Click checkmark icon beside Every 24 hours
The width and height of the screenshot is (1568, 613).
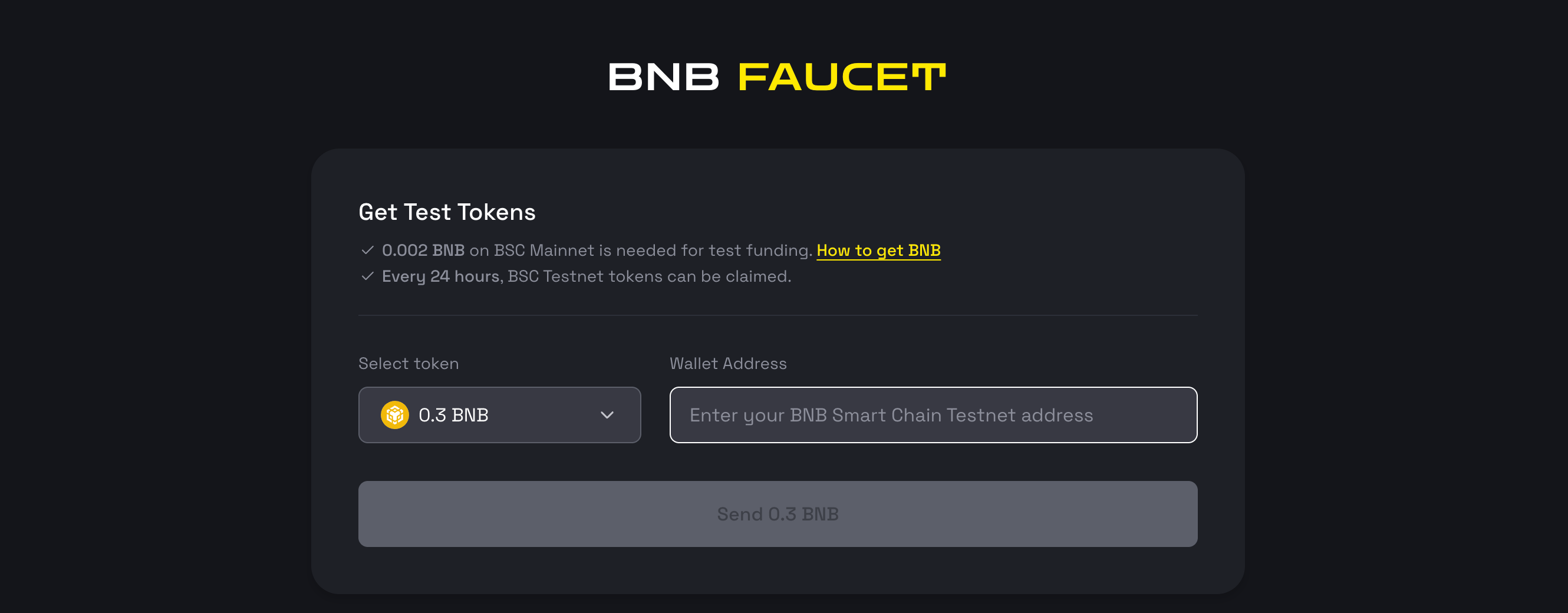[x=367, y=276]
